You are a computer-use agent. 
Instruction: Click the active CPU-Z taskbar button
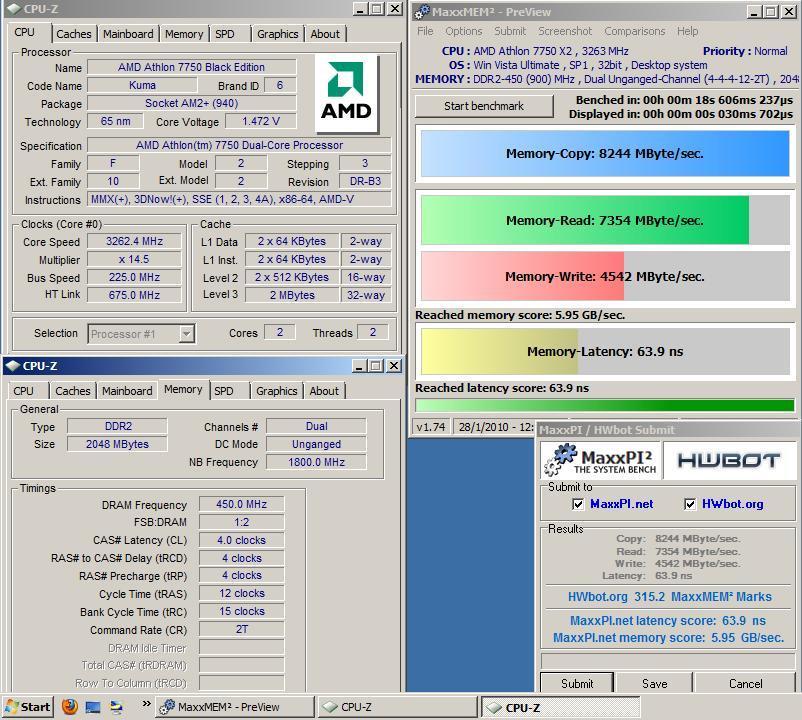point(560,707)
